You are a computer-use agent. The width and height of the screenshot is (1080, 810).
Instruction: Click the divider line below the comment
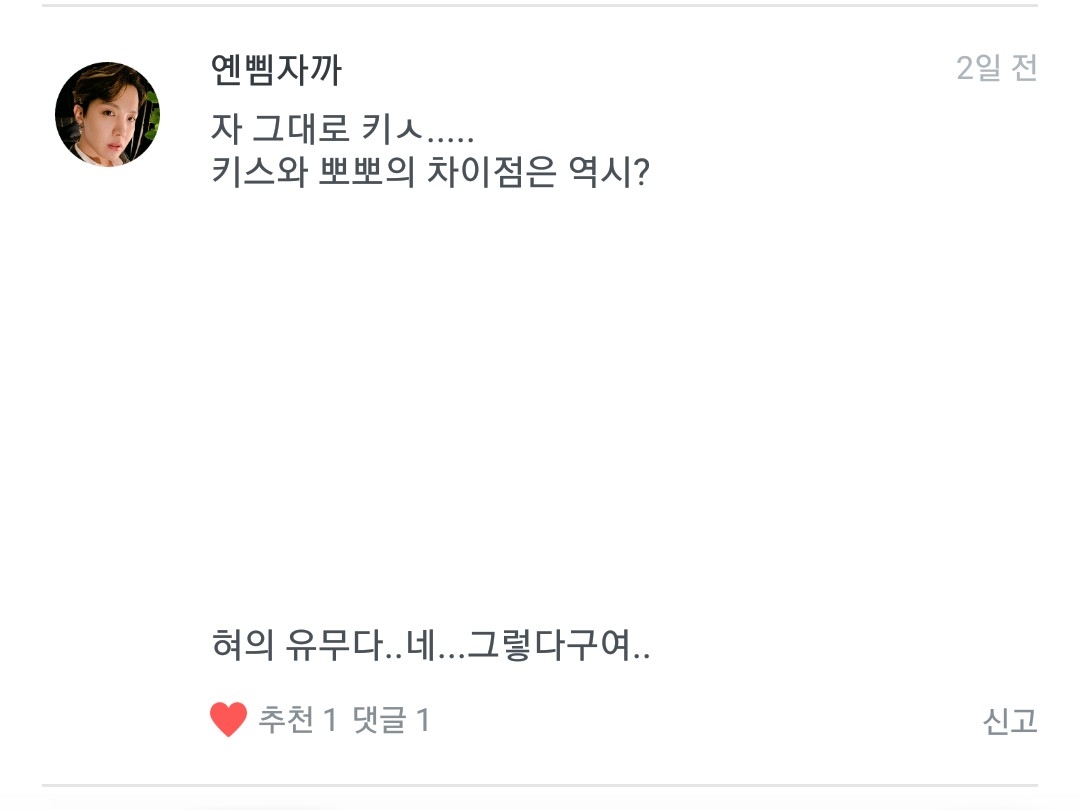[540, 786]
